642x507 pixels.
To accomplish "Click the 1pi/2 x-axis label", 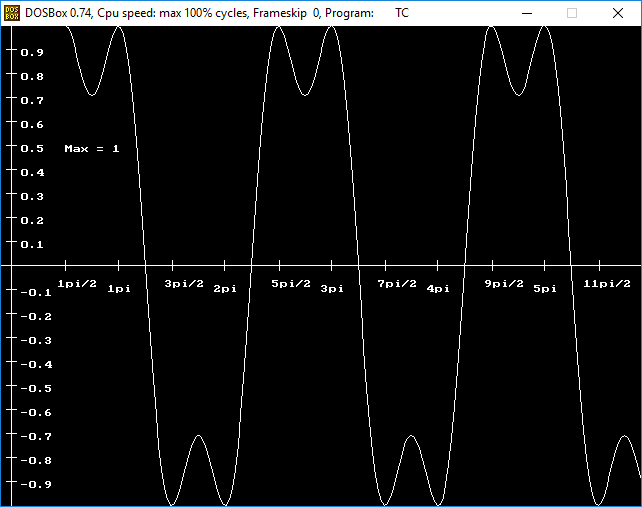I will click(77, 283).
